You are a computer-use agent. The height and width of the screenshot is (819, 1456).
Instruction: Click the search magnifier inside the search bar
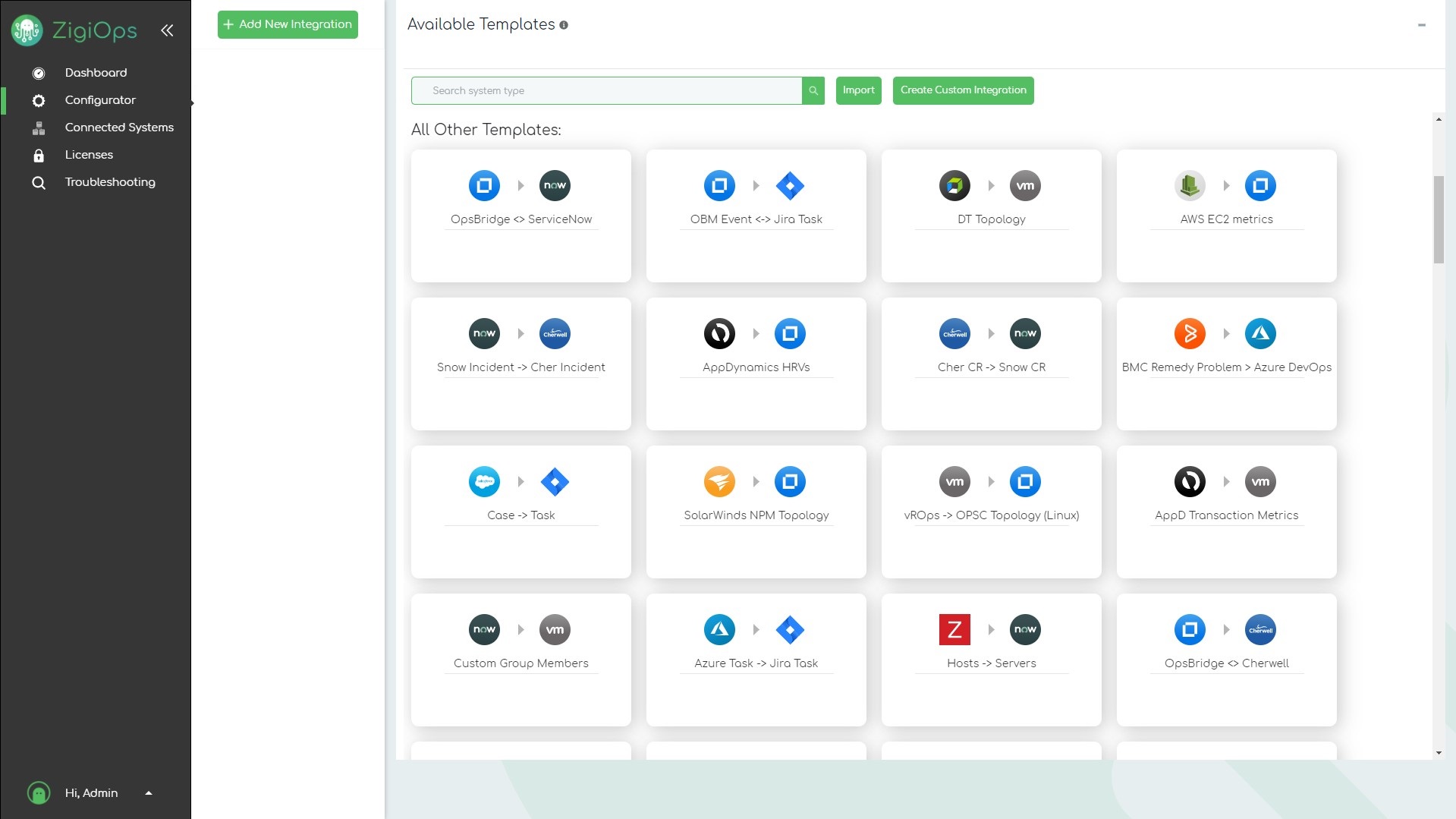click(x=813, y=90)
